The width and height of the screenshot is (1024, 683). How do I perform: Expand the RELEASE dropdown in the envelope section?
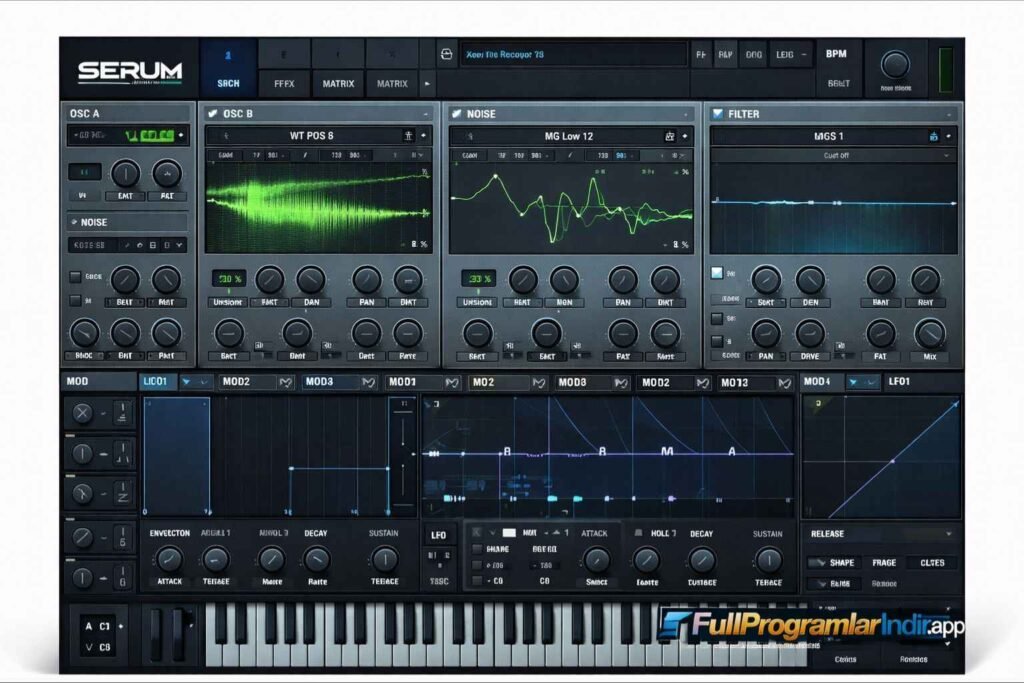click(880, 533)
